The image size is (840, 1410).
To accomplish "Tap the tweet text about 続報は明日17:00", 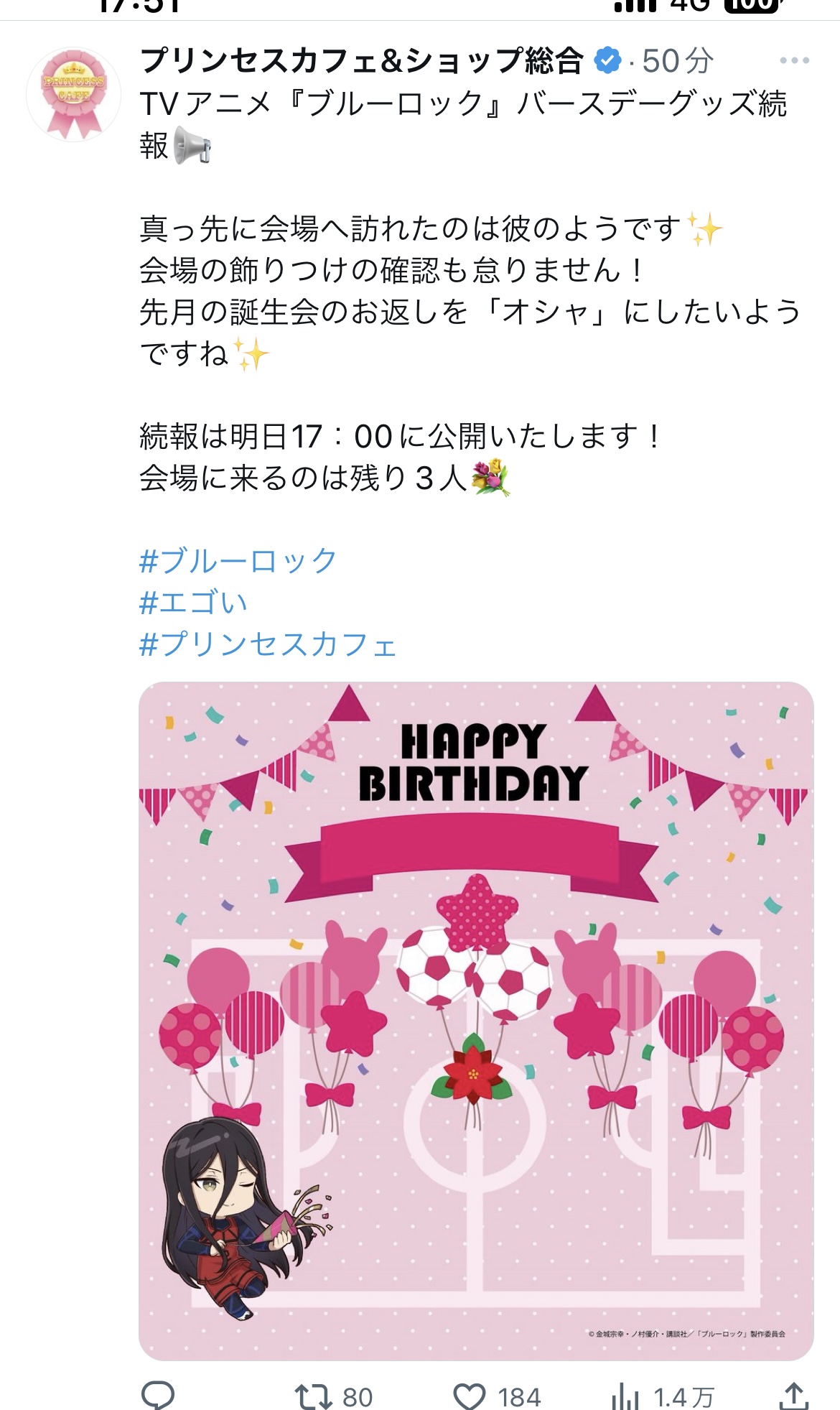I will (x=399, y=437).
